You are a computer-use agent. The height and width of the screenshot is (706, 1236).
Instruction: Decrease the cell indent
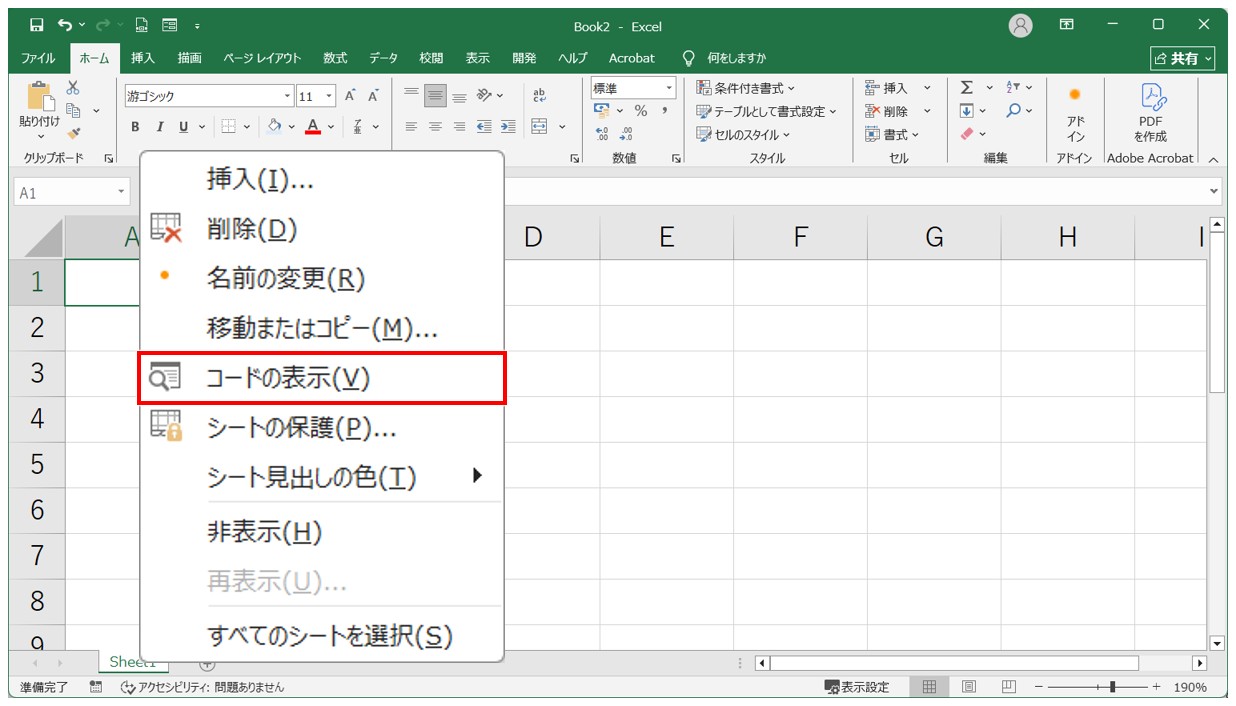point(484,126)
